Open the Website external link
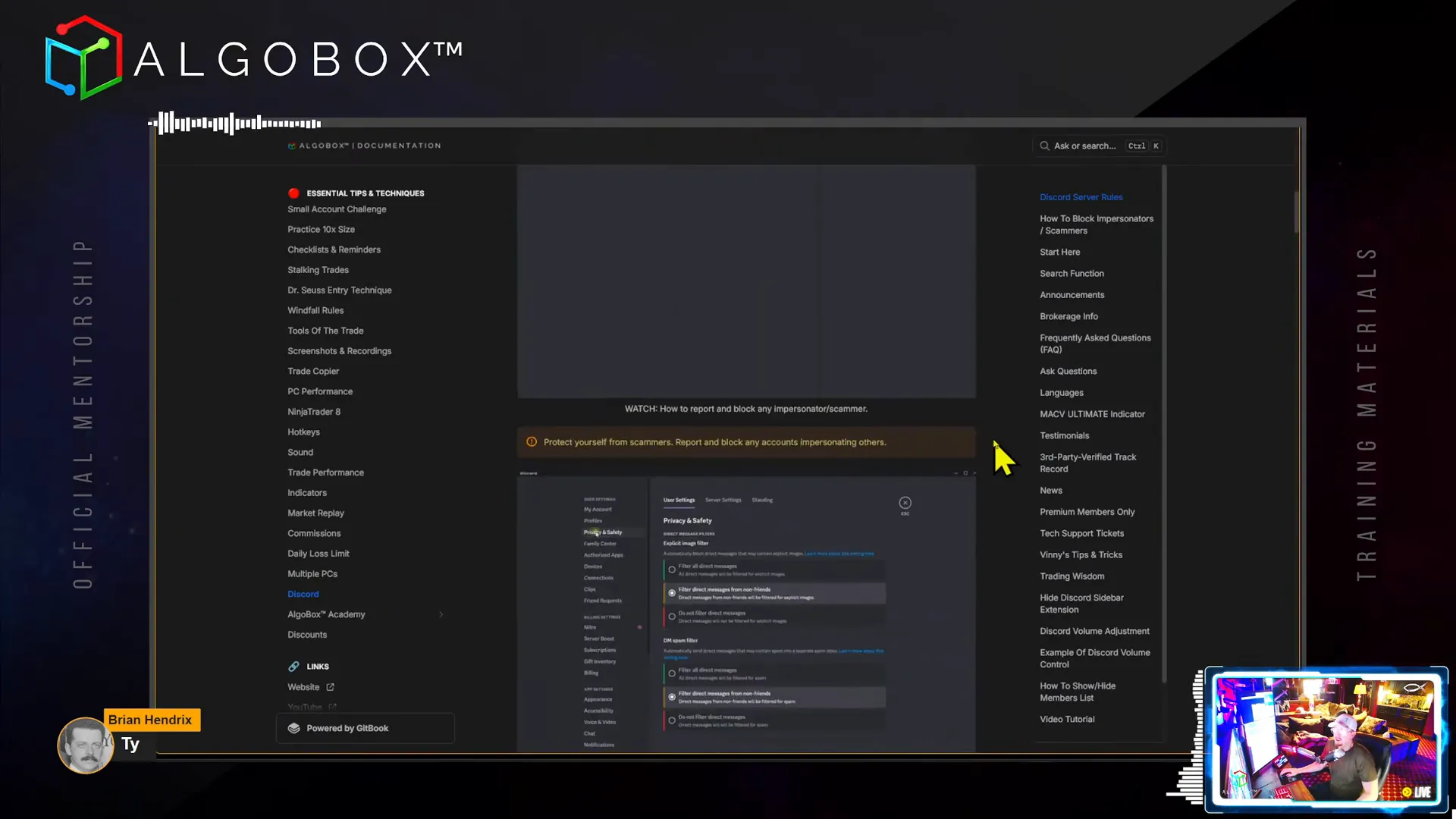 [310, 687]
